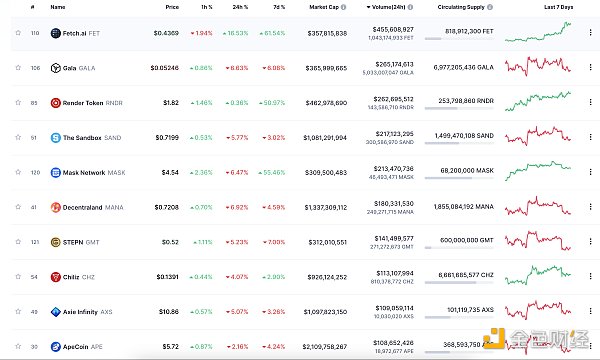Click the Render Token red logo icon
Screen dimensions: 600x360
pyautogui.click(x=55, y=103)
